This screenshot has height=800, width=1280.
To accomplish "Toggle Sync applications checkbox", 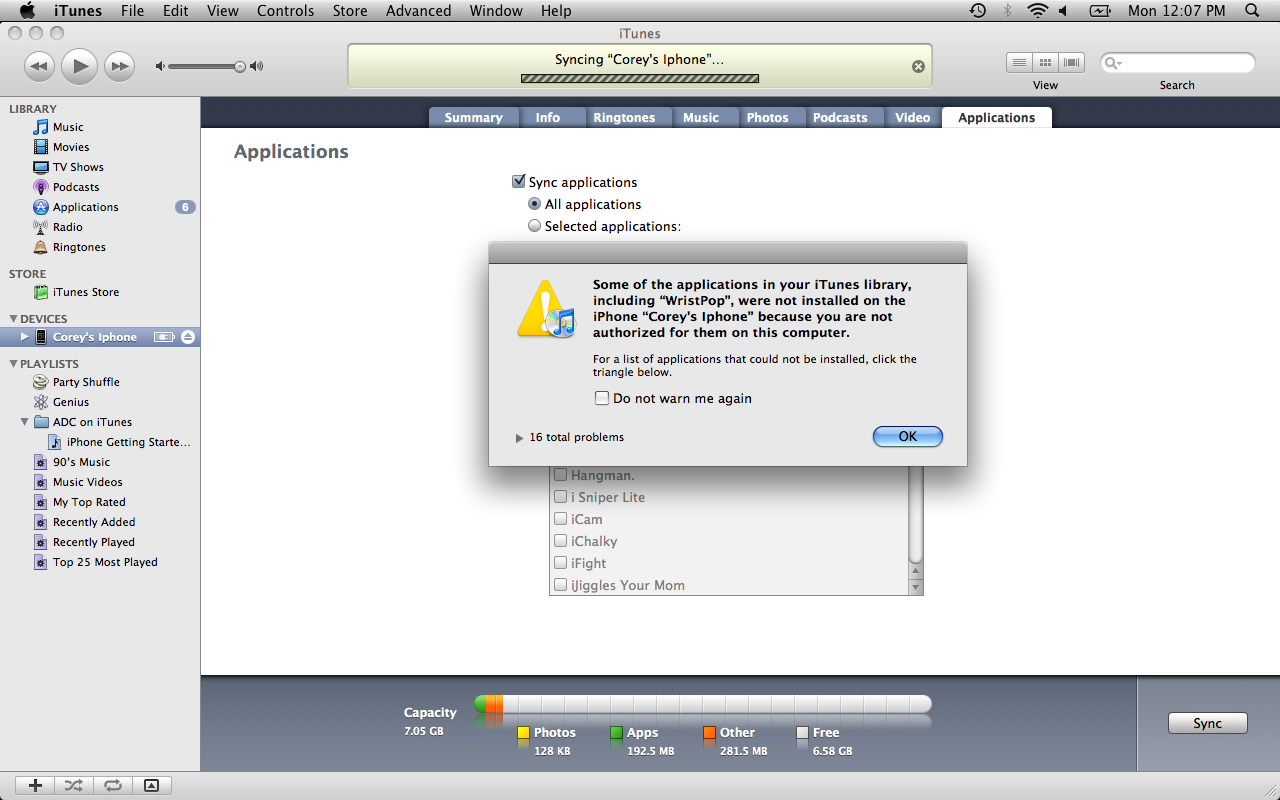I will tap(519, 182).
